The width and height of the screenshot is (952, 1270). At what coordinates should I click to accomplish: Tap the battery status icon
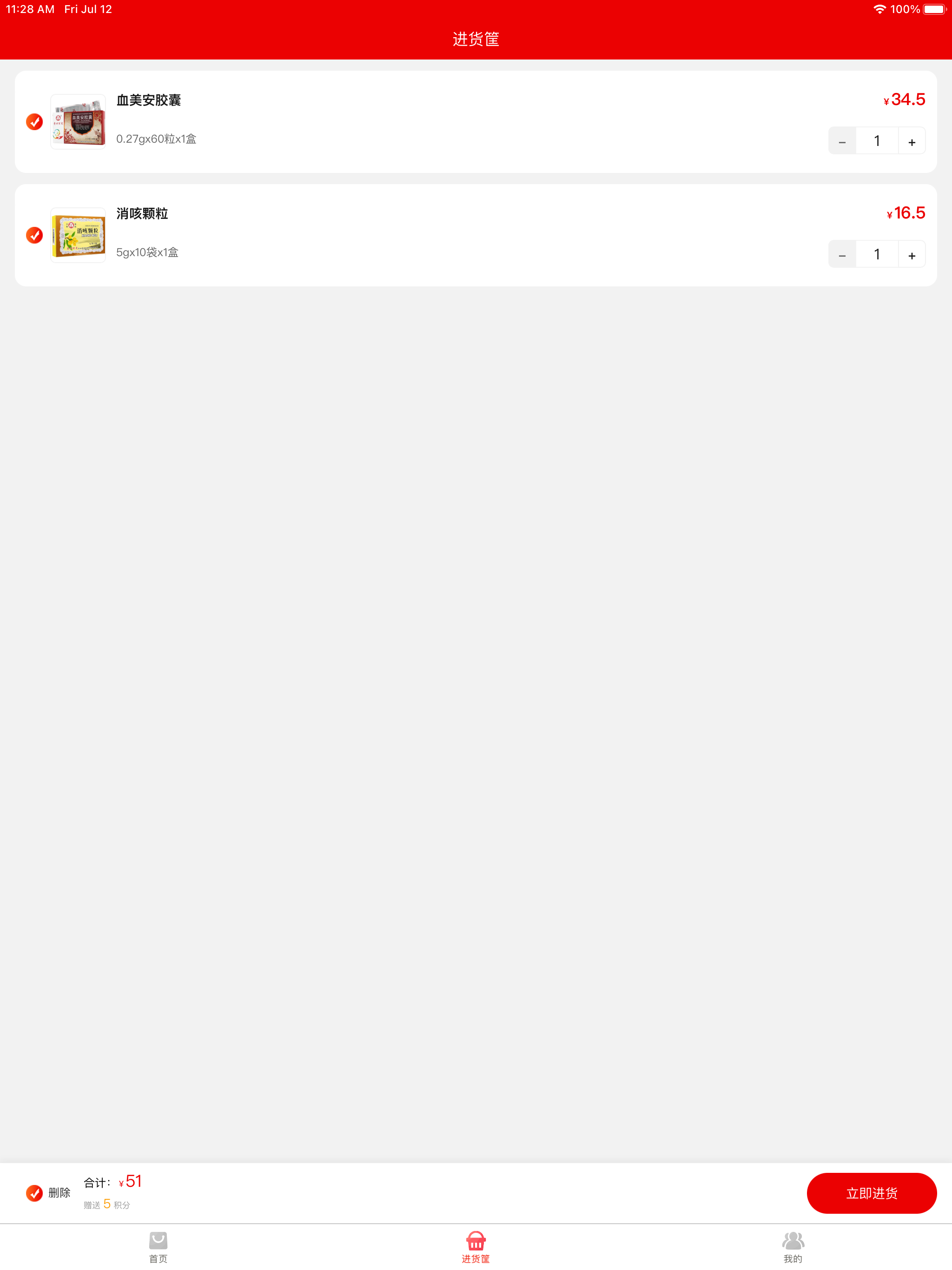(934, 9)
